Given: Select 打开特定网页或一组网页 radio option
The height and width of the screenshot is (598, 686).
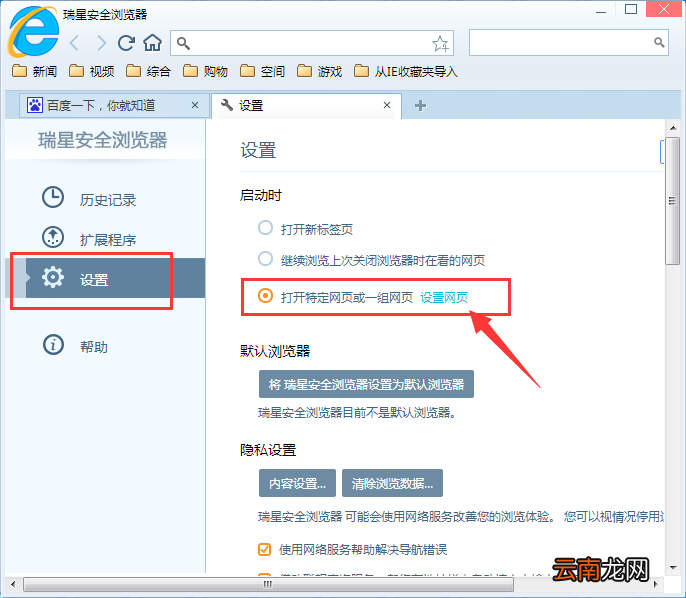Looking at the screenshot, I should pos(265,296).
